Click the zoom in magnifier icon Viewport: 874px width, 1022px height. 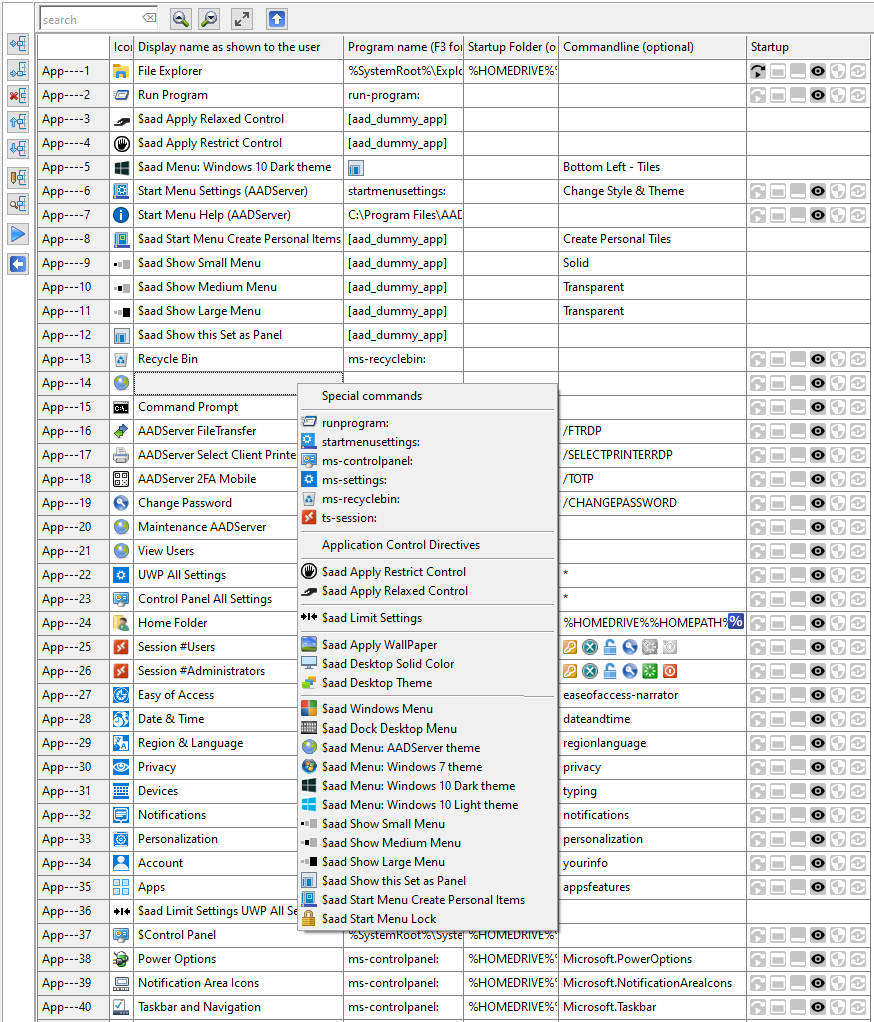[x=181, y=19]
